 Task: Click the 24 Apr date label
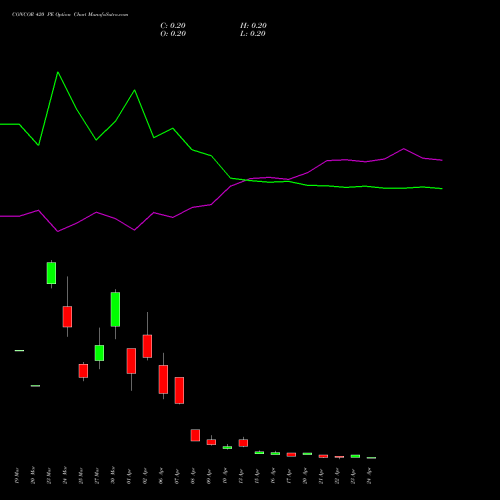(369, 476)
